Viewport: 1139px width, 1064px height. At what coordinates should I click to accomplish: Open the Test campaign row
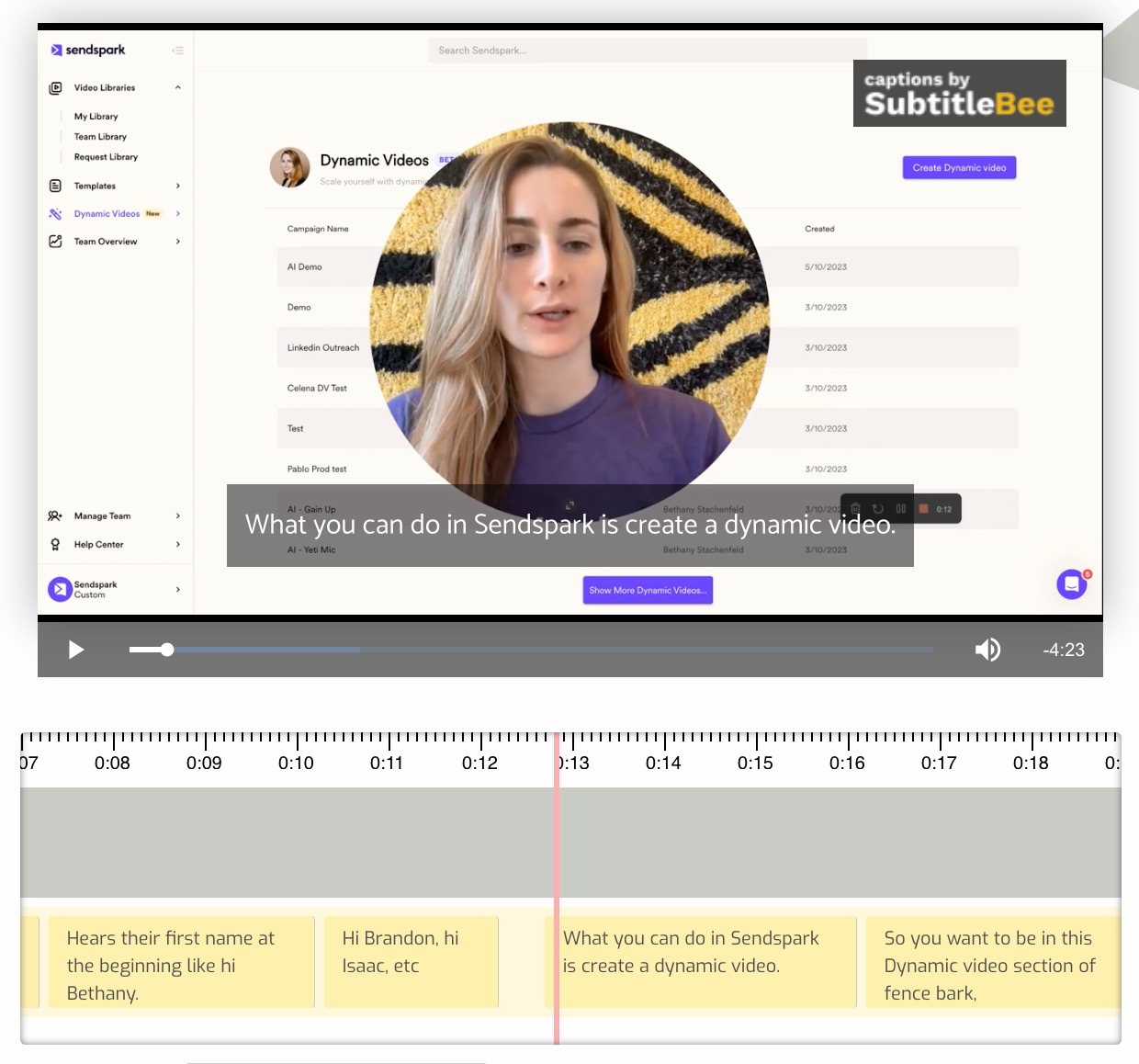click(x=648, y=428)
